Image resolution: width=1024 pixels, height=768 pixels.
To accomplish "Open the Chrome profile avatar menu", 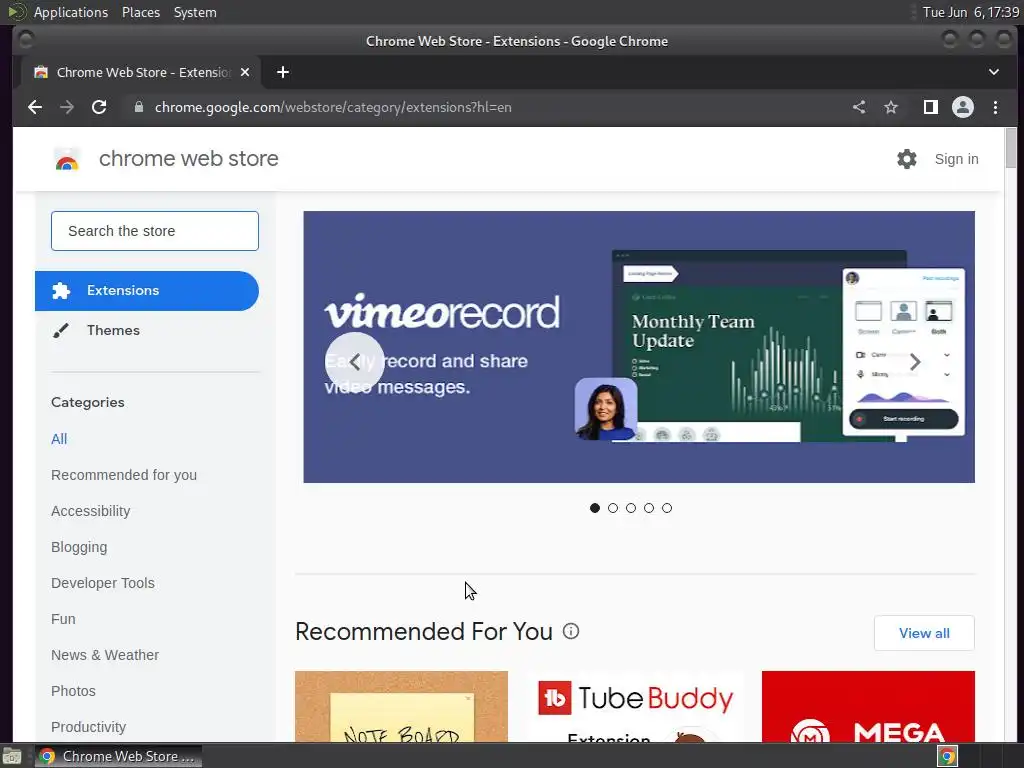I will (963, 107).
